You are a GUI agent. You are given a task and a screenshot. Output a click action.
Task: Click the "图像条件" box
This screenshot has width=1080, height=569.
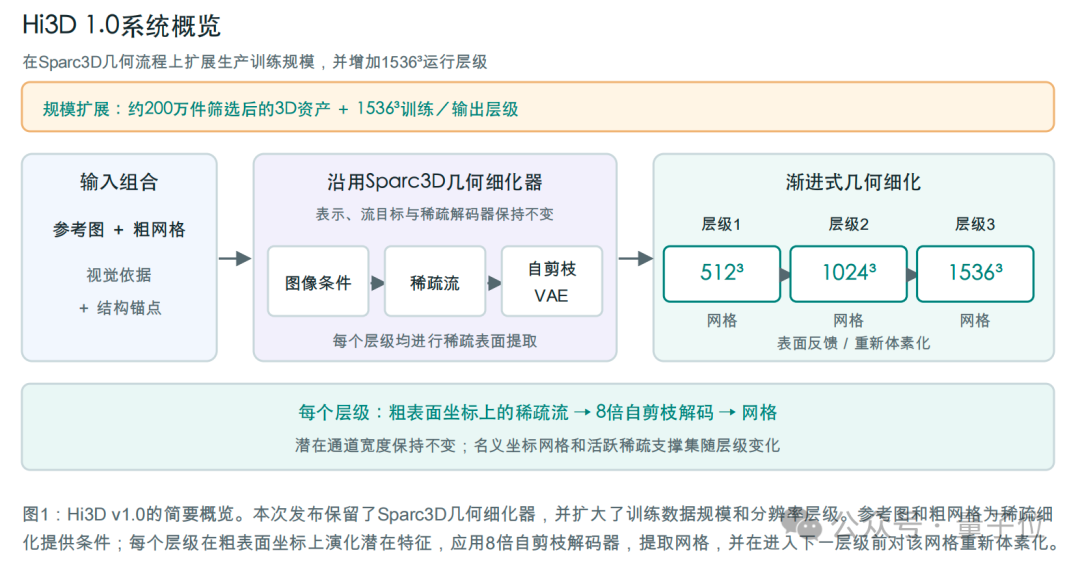point(318,282)
